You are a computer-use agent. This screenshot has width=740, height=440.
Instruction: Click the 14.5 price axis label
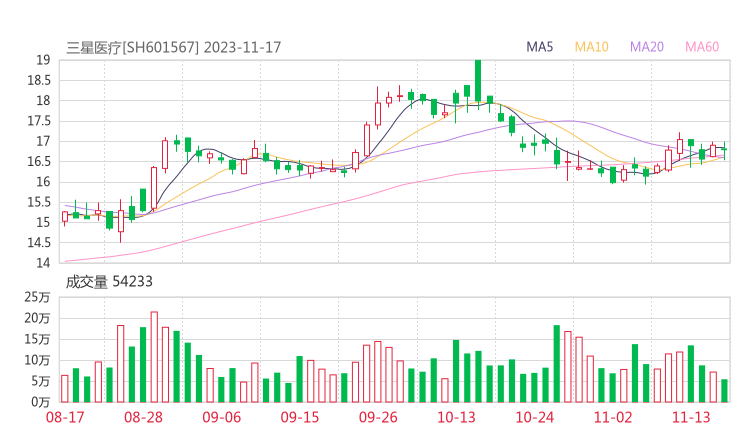(x=39, y=243)
